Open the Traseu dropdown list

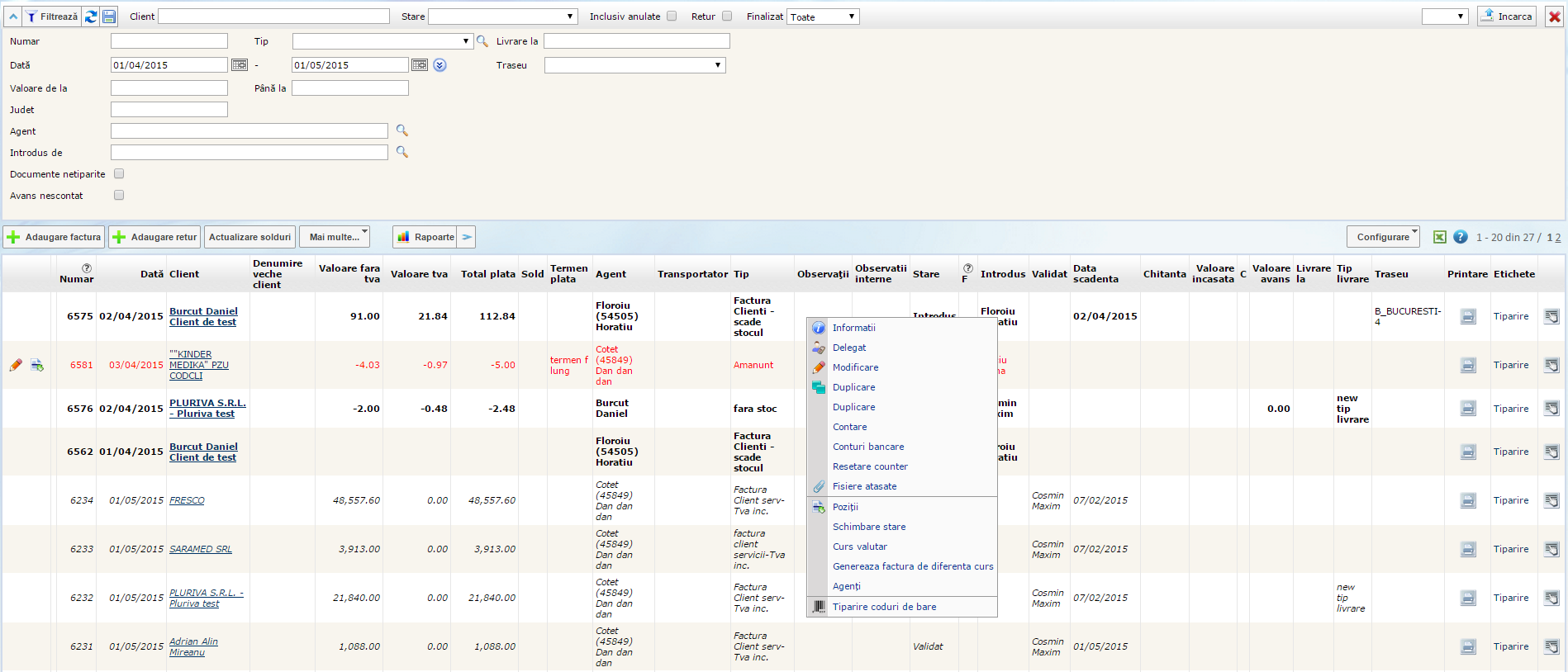(634, 65)
